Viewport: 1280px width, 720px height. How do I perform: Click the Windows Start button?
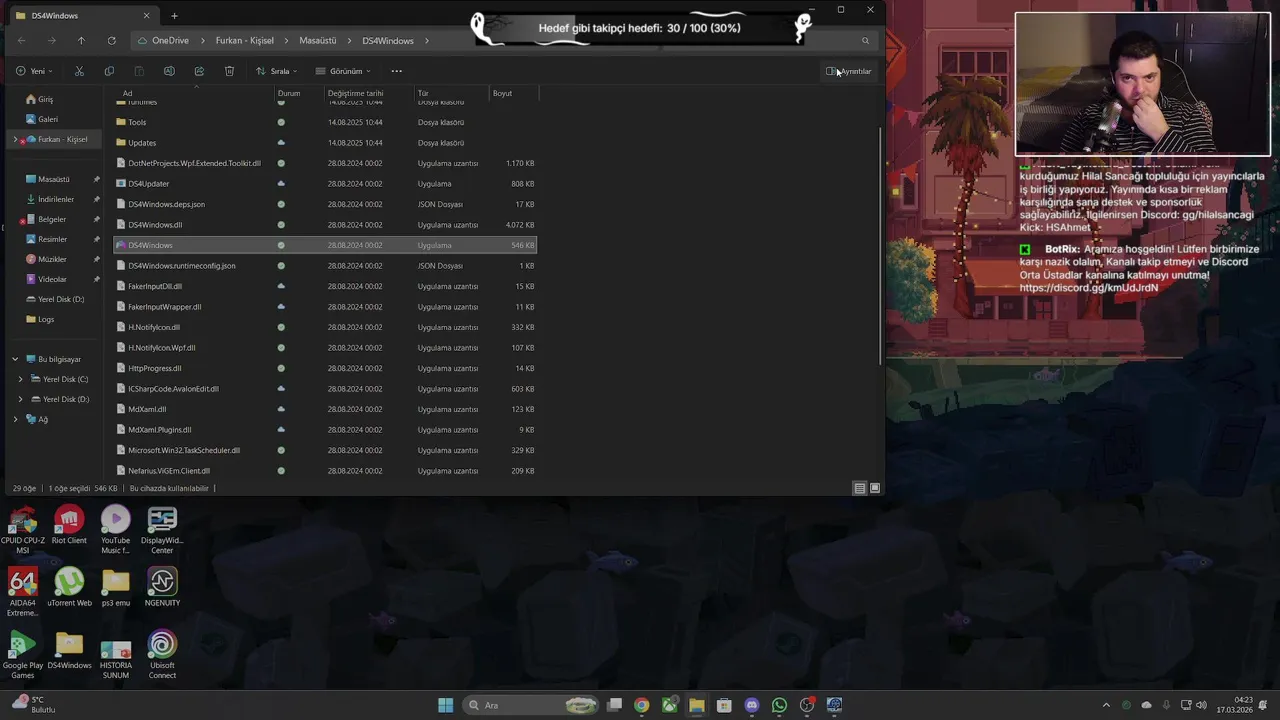coord(445,705)
